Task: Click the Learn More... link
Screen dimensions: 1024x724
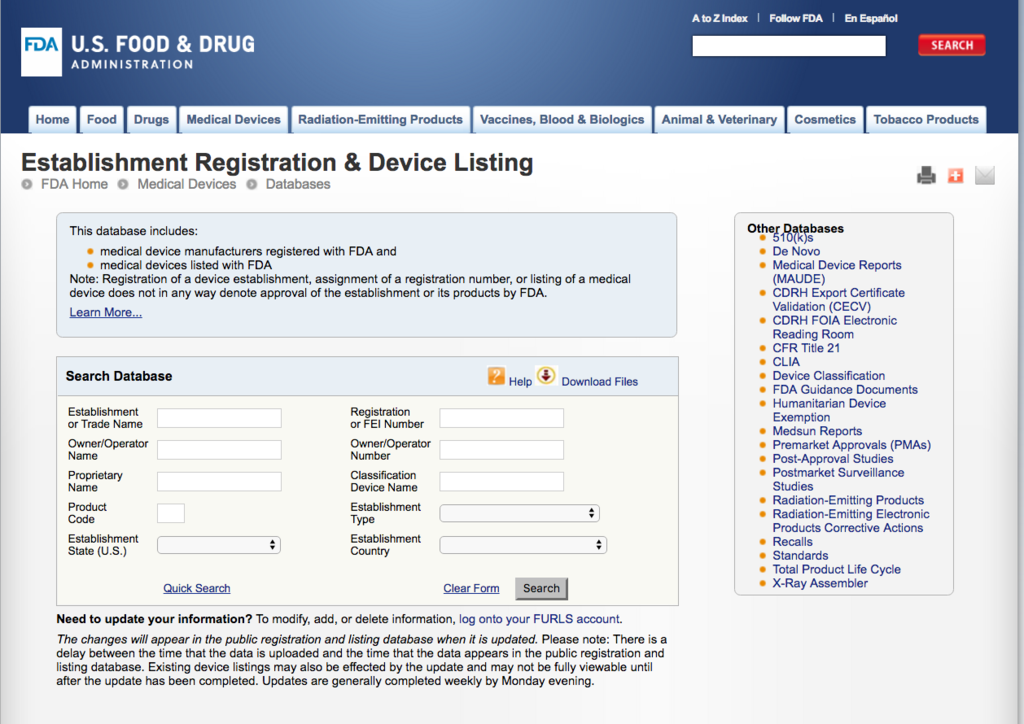Action: [106, 312]
